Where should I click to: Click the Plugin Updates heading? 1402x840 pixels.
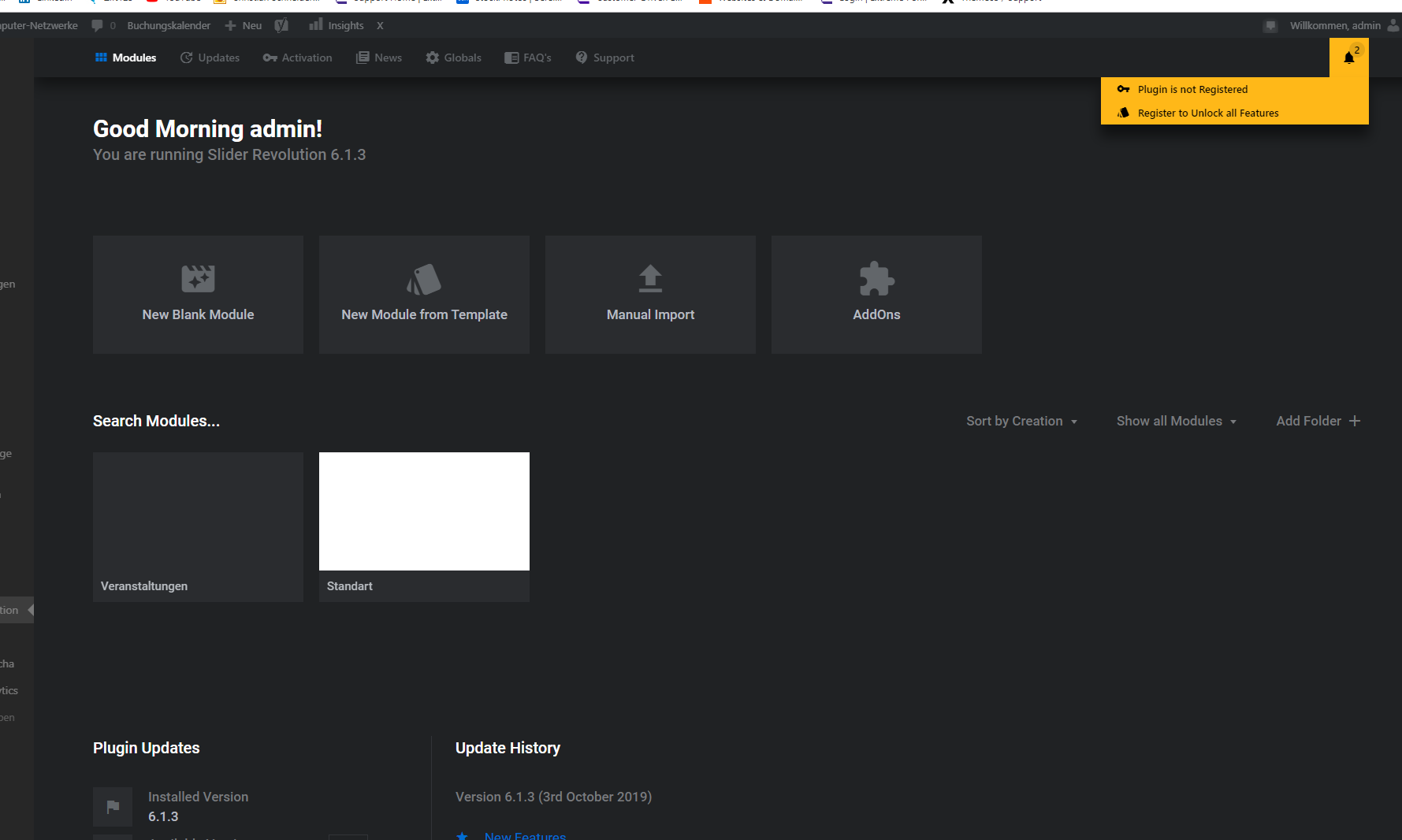coord(147,748)
